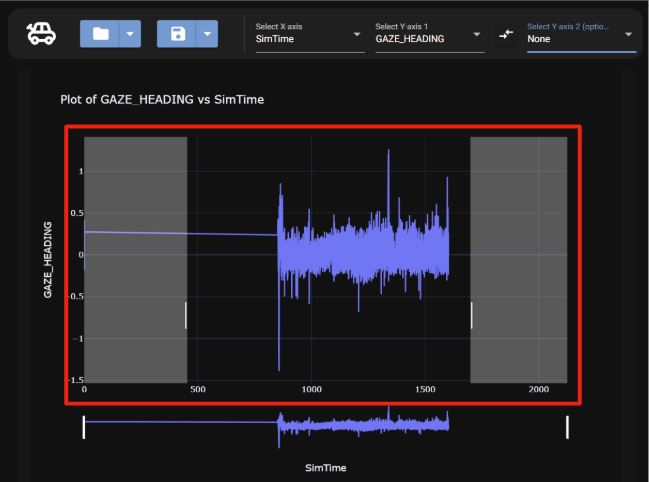Click the GAZE_HEADING y-axis label
The width and height of the screenshot is (649, 482).
tap(48, 260)
